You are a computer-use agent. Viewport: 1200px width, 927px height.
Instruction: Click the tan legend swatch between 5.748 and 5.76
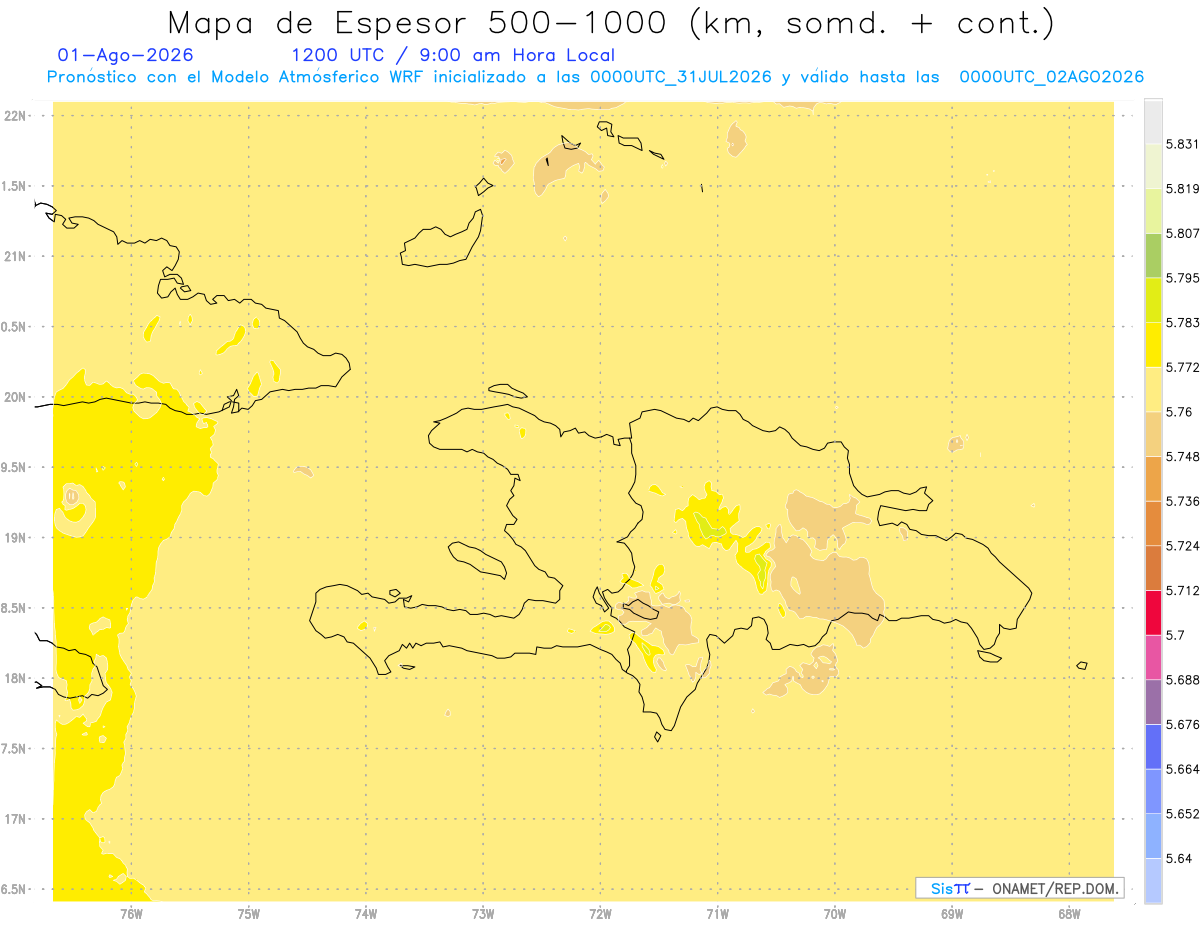tap(1153, 434)
